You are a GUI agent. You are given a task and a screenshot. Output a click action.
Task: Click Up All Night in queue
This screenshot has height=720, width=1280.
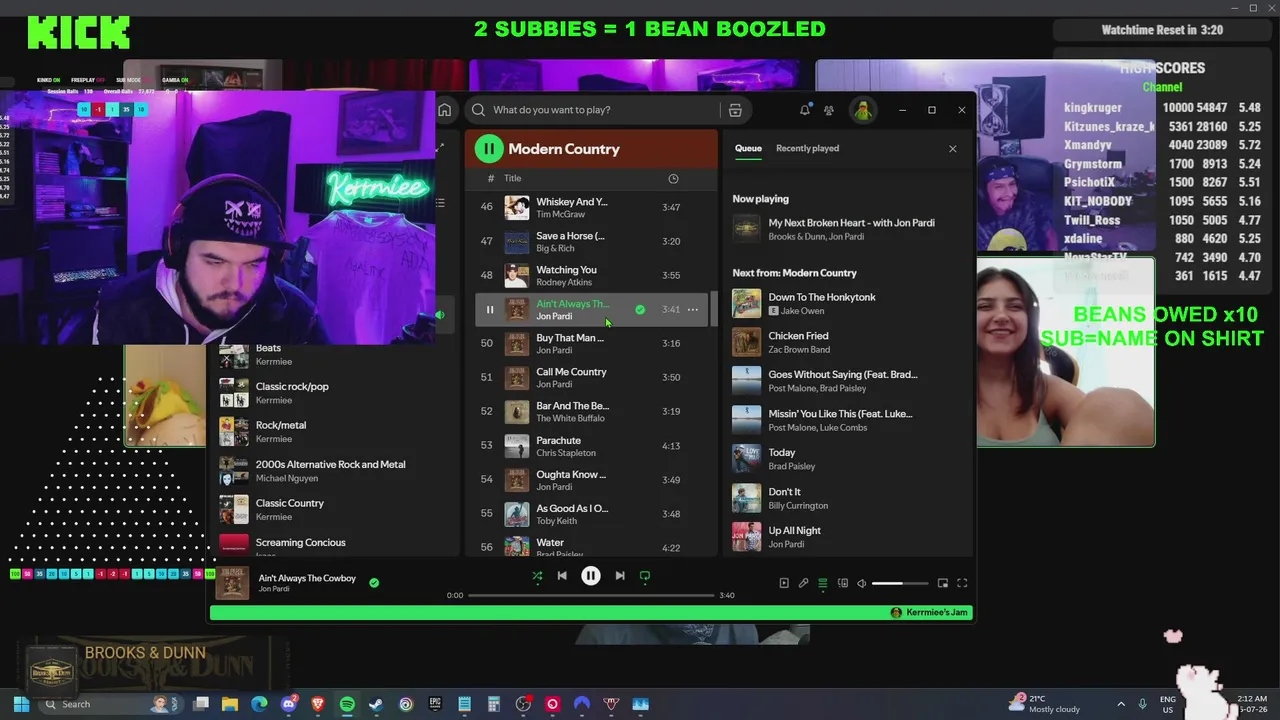(x=846, y=537)
